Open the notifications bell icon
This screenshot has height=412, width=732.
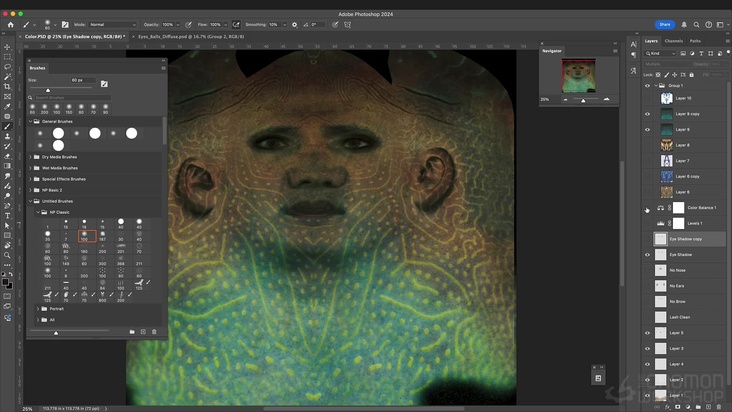684,25
